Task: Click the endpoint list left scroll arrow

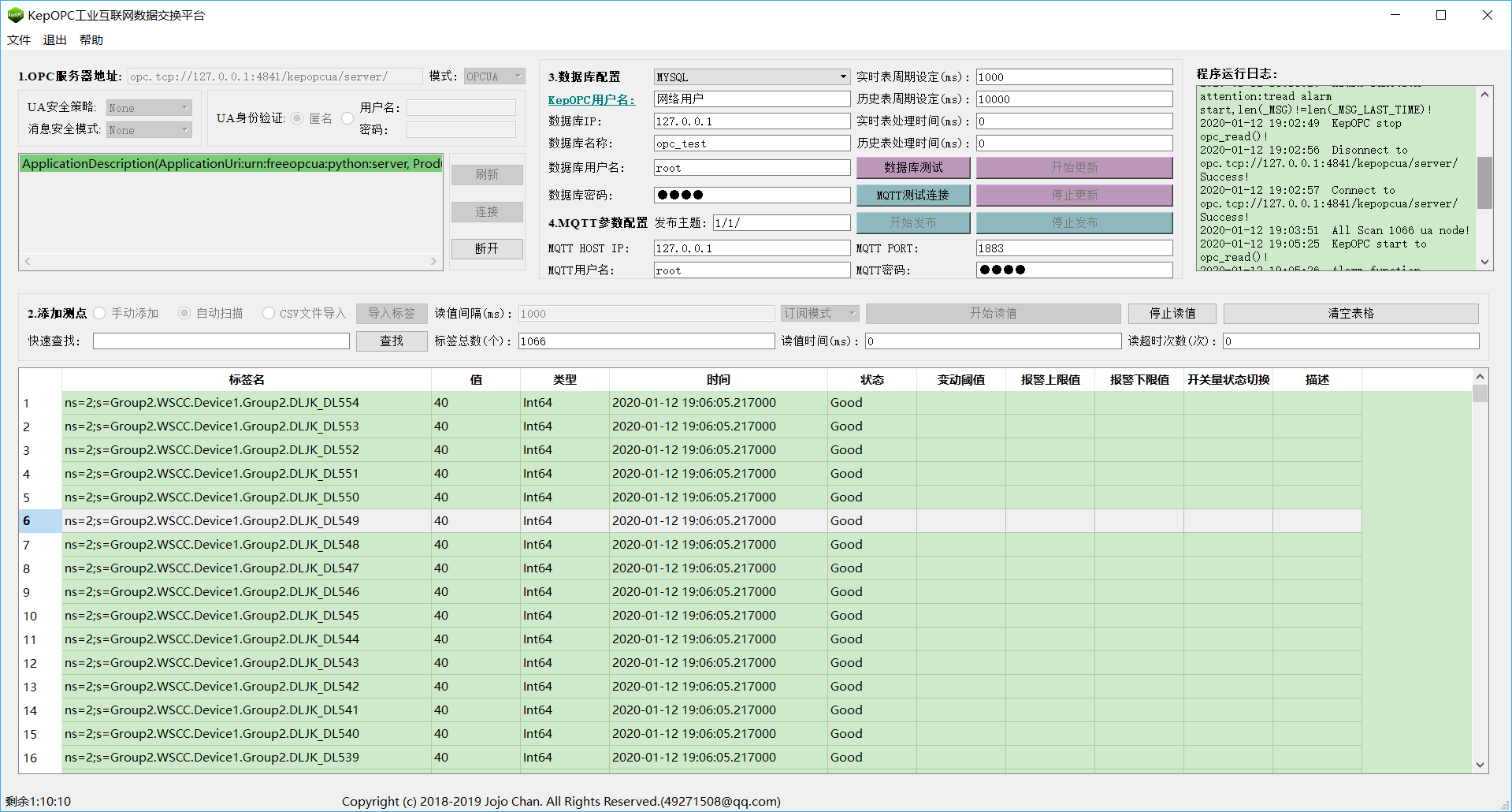Action: tap(28, 261)
